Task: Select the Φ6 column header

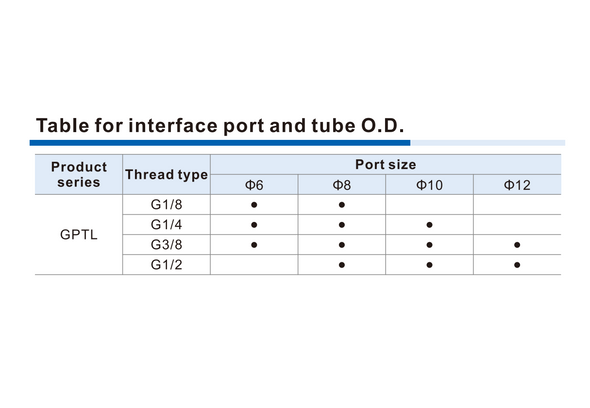Action: point(254,185)
